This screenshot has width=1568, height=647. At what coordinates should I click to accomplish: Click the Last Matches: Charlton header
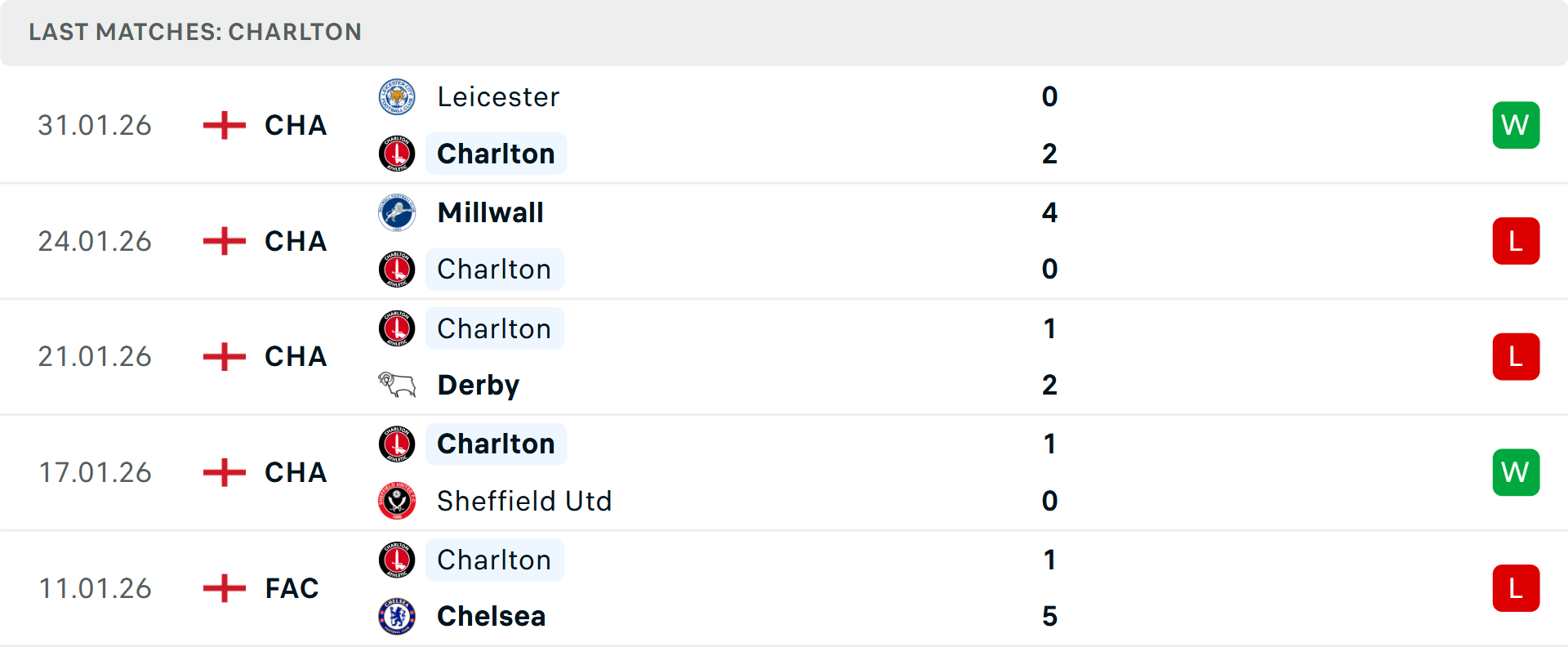click(x=195, y=32)
